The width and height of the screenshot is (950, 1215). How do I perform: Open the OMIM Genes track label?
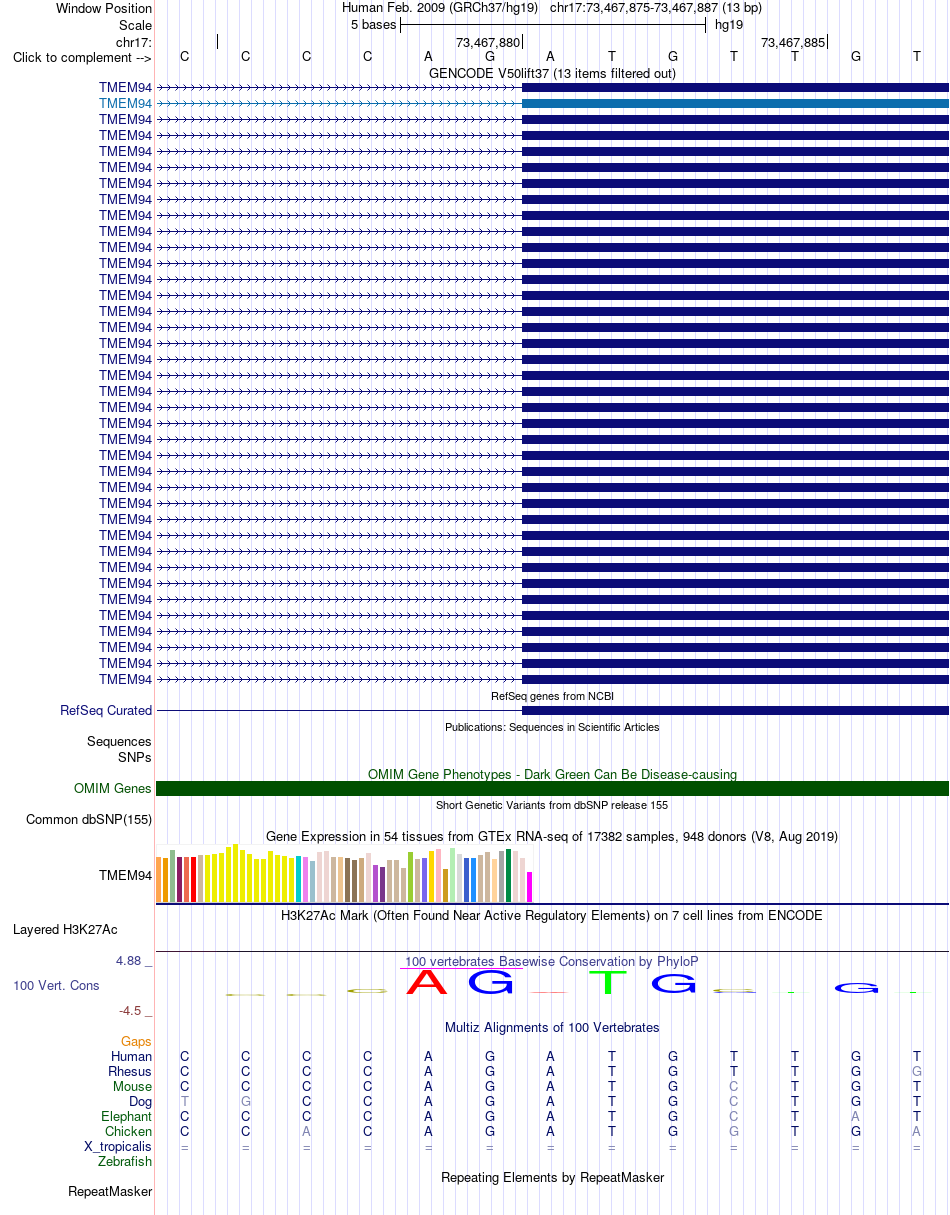[113, 788]
